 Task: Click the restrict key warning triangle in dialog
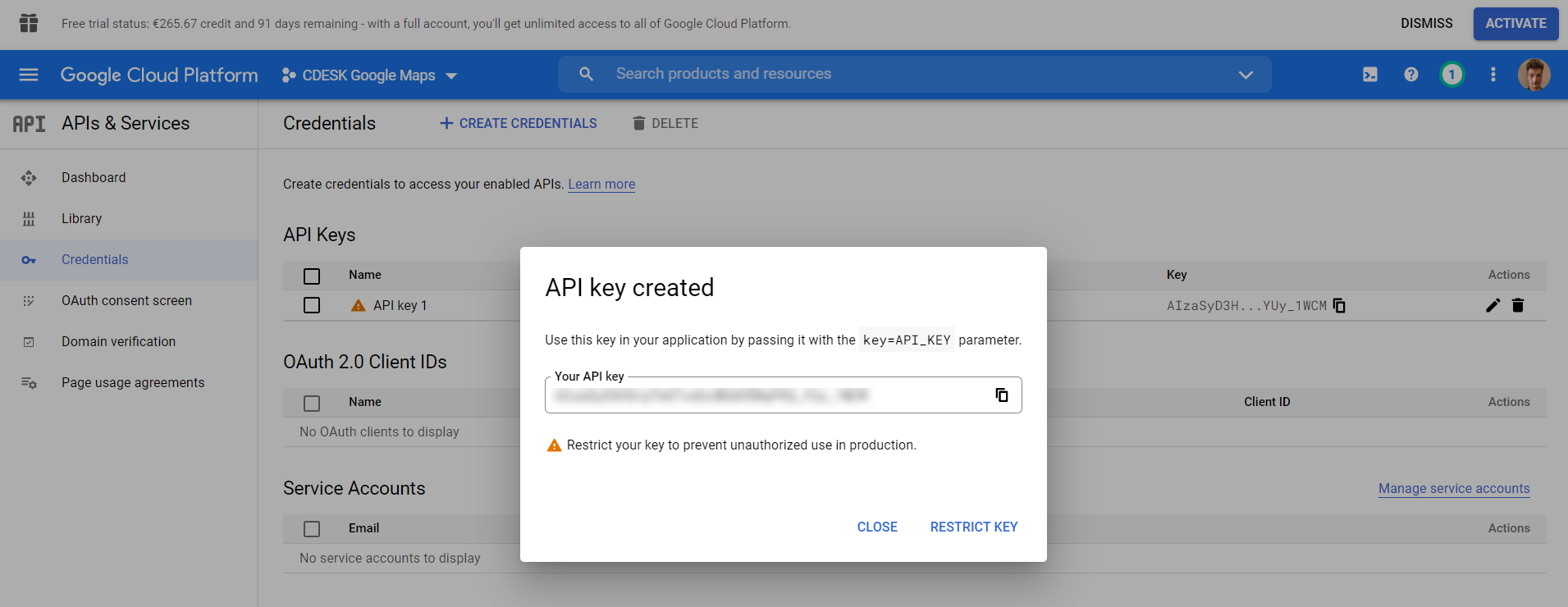click(555, 445)
